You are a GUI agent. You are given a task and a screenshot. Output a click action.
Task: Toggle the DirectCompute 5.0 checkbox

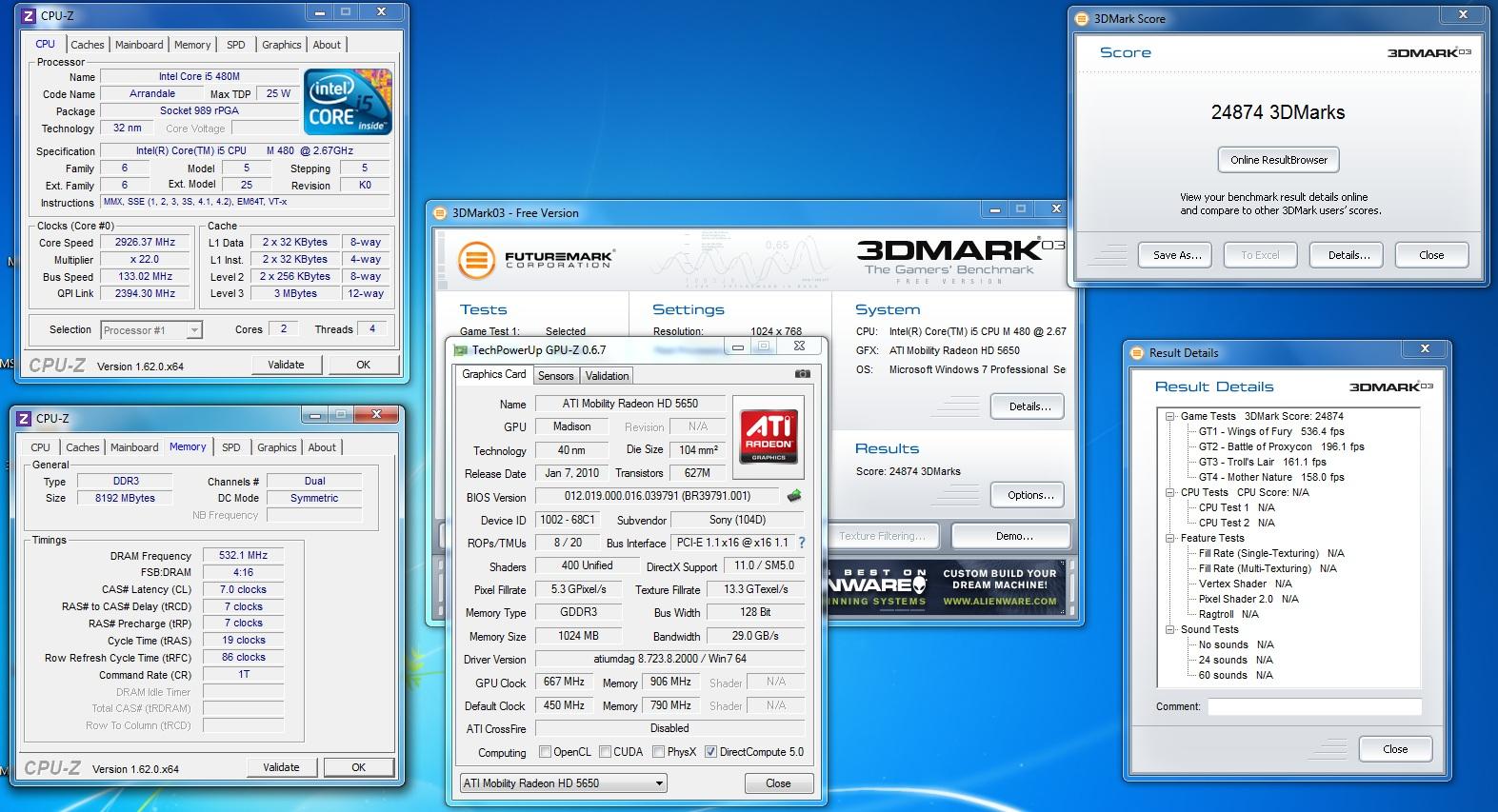pos(710,752)
